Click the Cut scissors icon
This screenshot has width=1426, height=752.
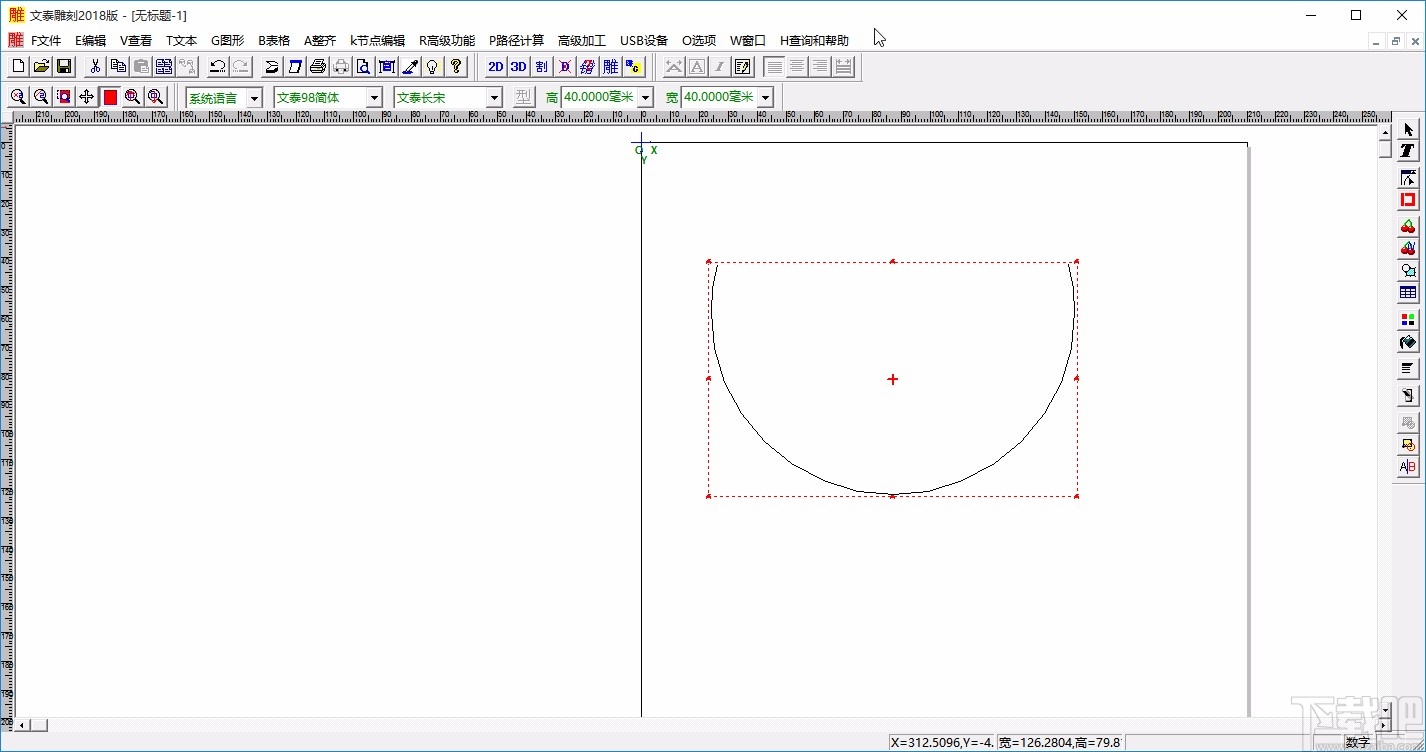click(95, 67)
